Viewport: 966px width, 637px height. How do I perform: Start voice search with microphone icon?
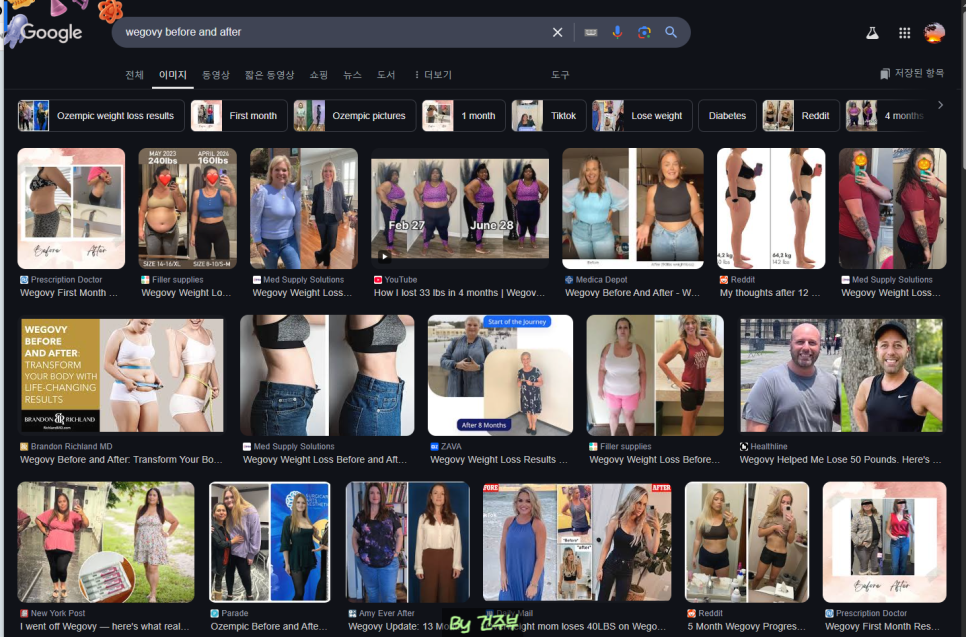point(617,32)
